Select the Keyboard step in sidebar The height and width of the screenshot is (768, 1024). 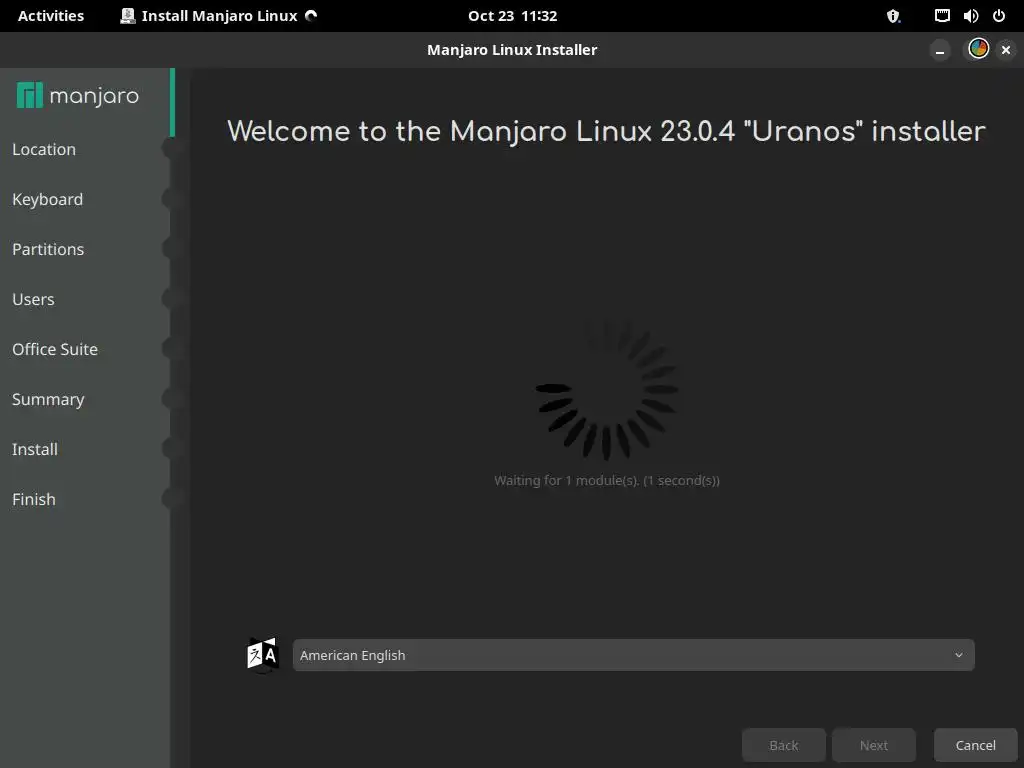click(x=48, y=199)
